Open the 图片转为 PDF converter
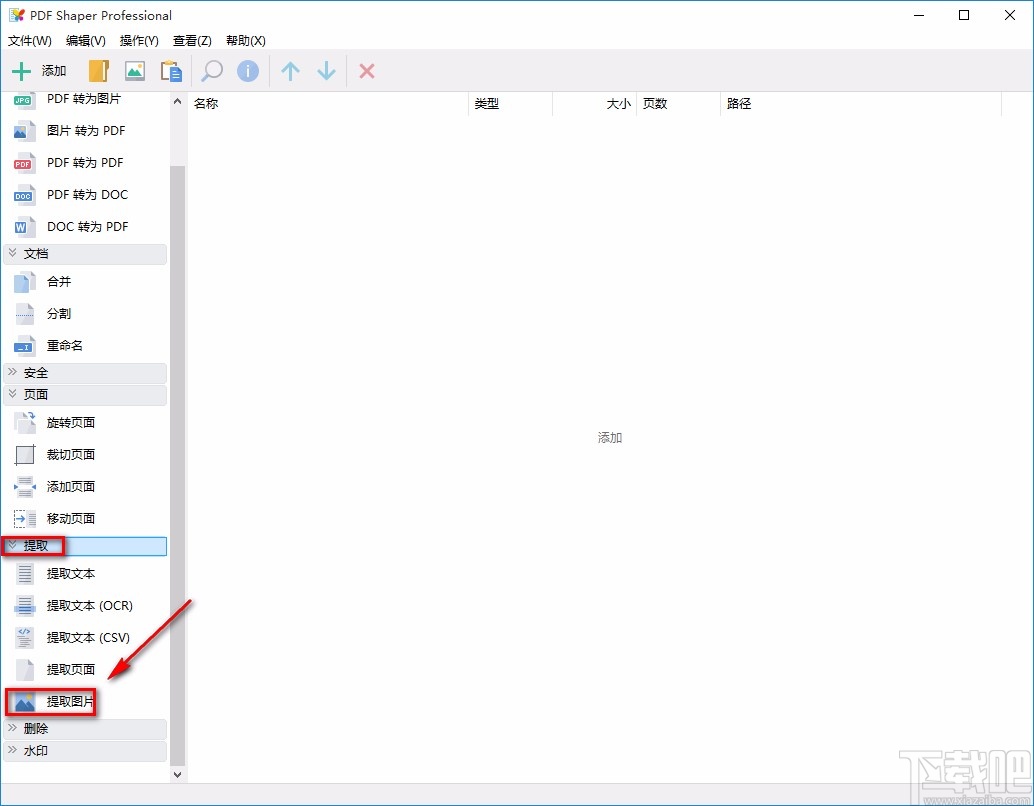 (x=85, y=130)
